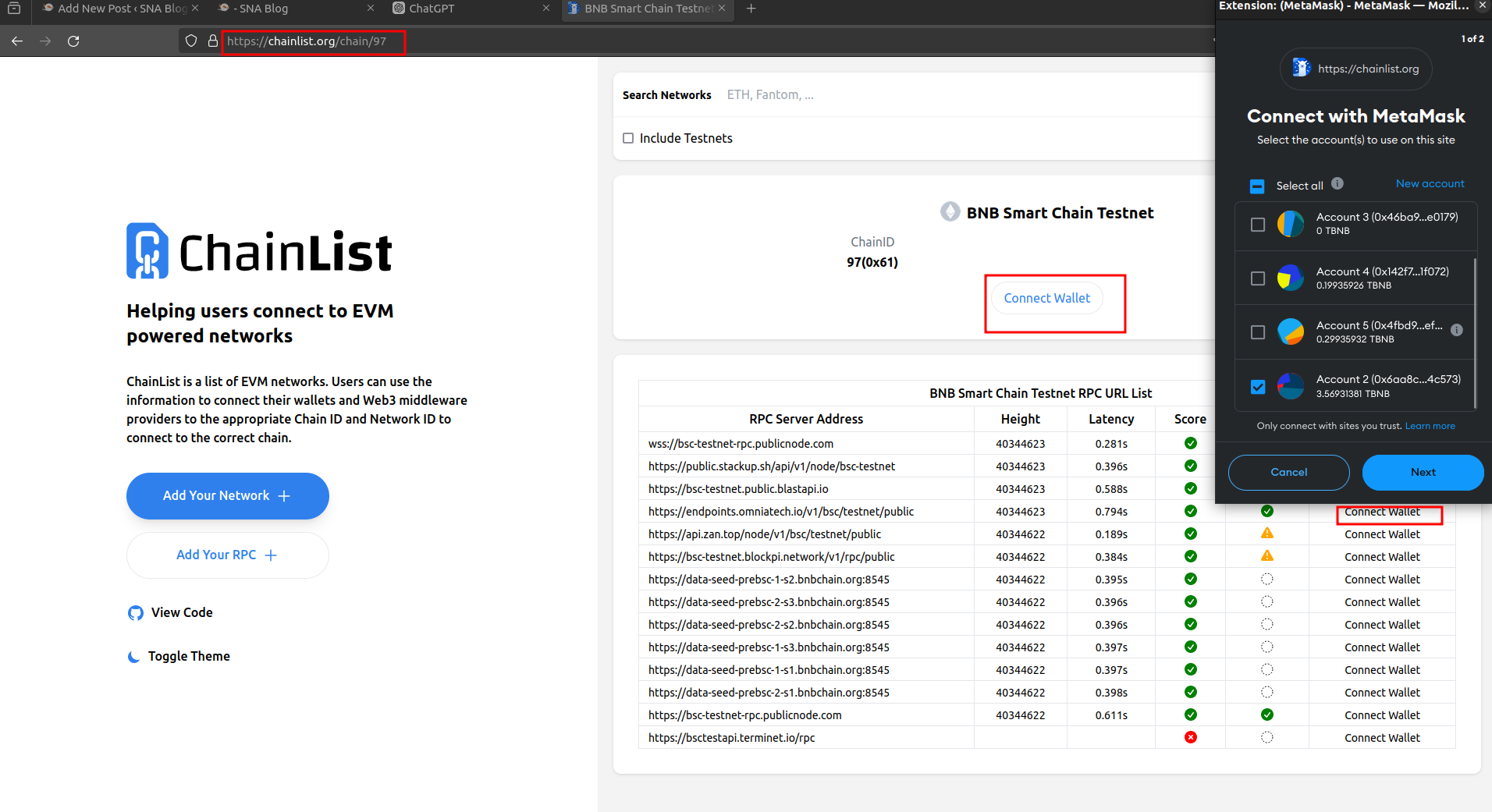Check the Account 3 checkbox
1492x812 pixels.
(x=1257, y=224)
